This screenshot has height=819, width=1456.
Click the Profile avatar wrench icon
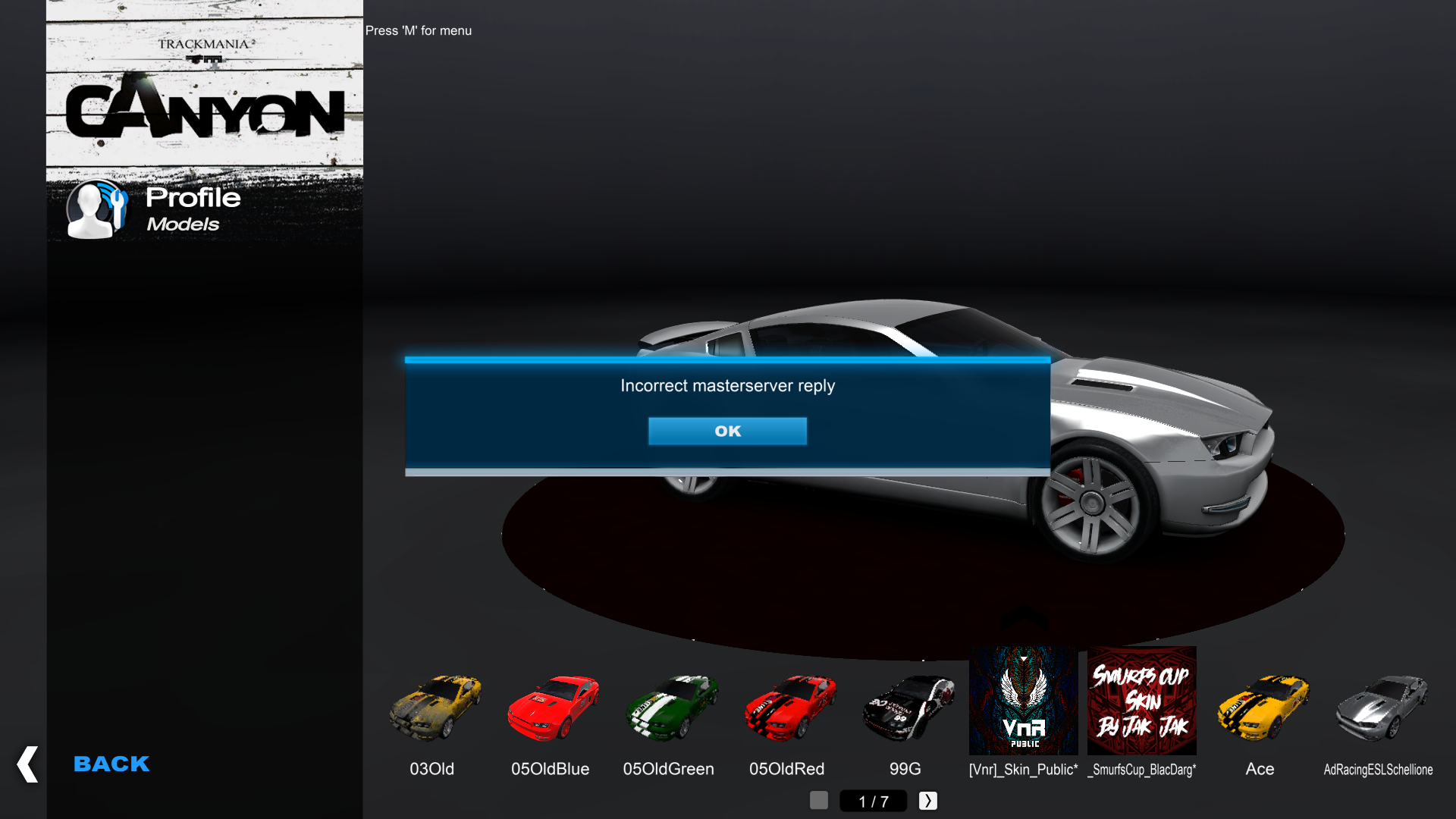point(96,209)
